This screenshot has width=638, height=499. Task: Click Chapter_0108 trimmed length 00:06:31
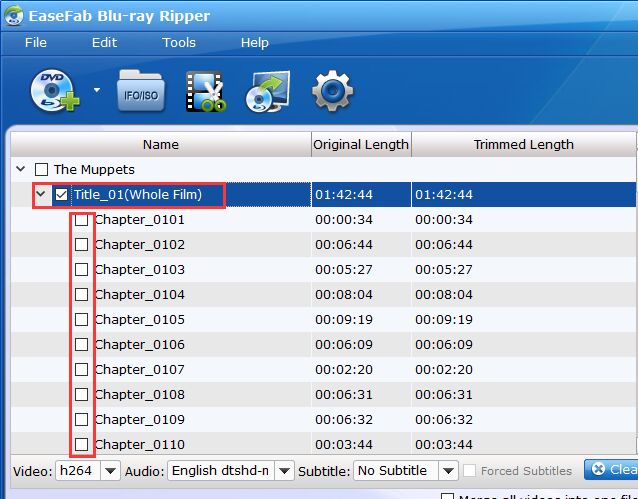(444, 394)
